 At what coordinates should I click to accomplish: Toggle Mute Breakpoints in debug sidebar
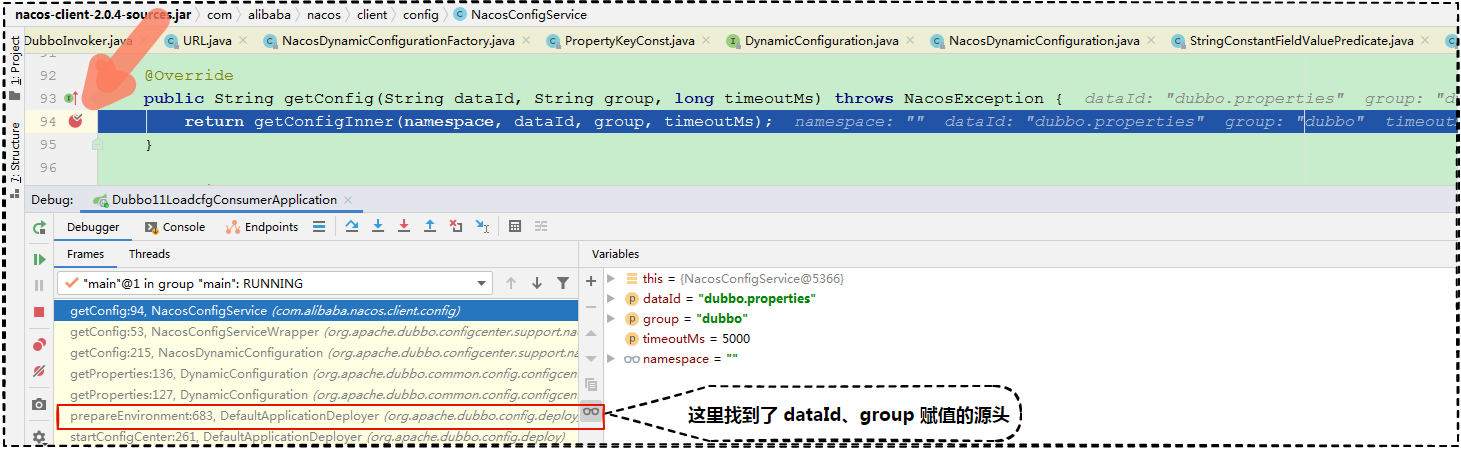coord(39,371)
